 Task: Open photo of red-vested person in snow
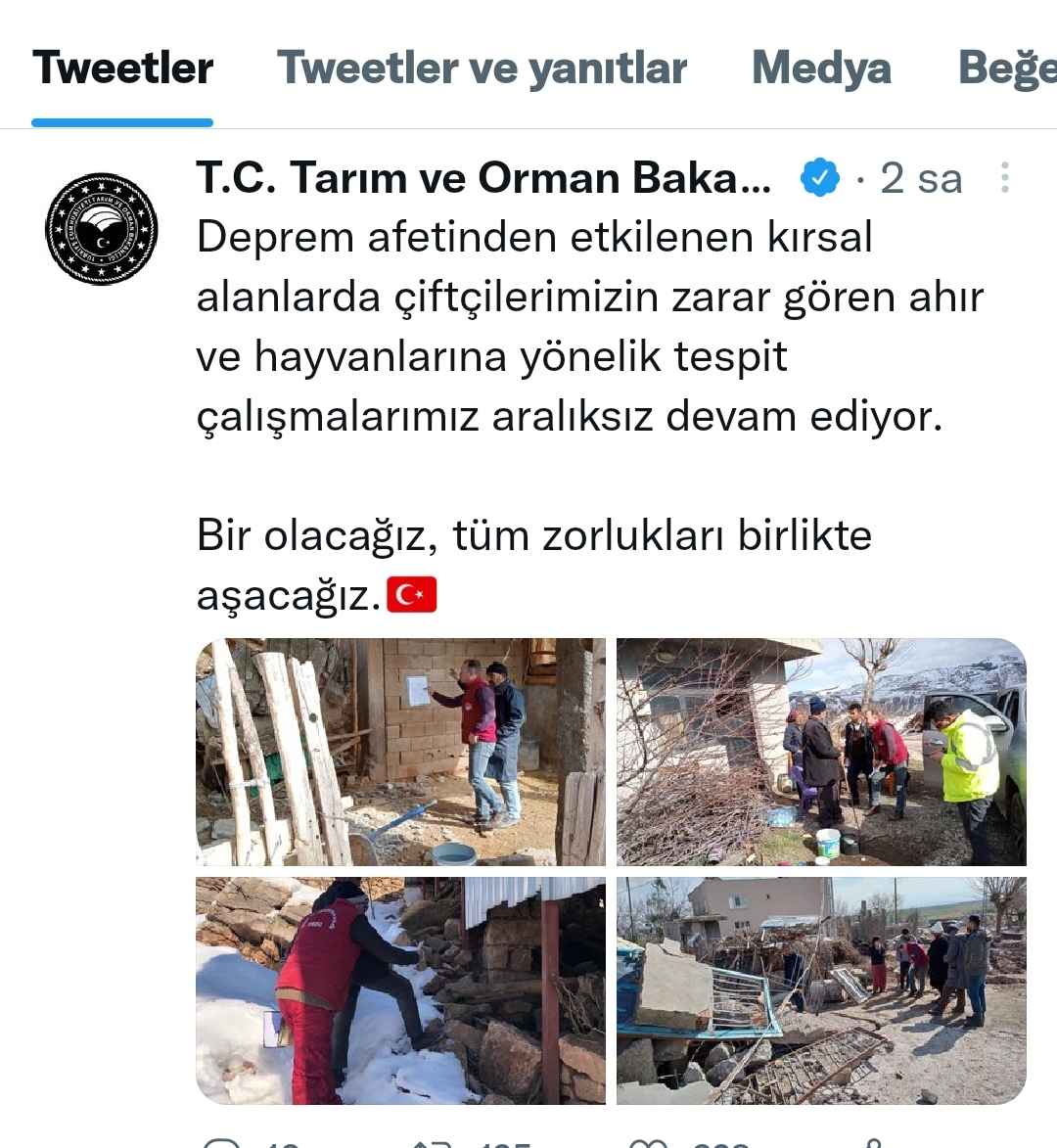pos(400,989)
